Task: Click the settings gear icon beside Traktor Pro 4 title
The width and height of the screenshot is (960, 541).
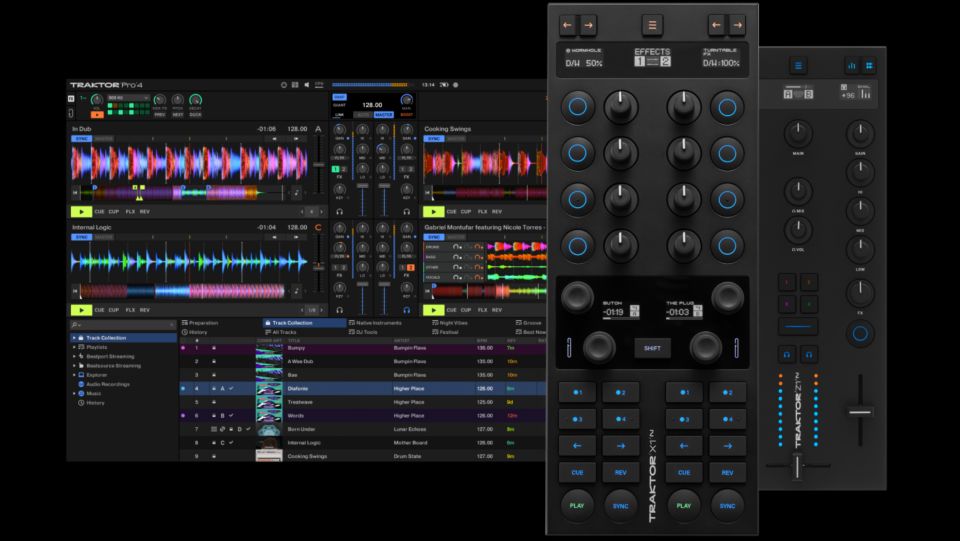Action: point(283,85)
